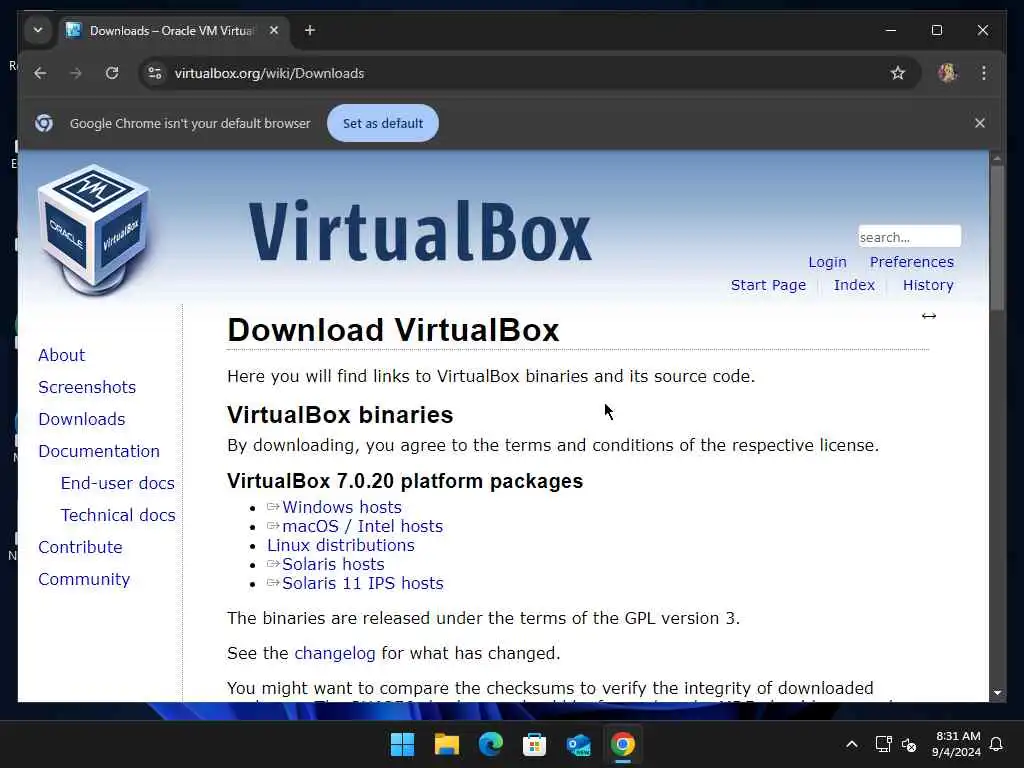Open Chrome three-dot menu
The image size is (1024, 768).
tap(984, 73)
